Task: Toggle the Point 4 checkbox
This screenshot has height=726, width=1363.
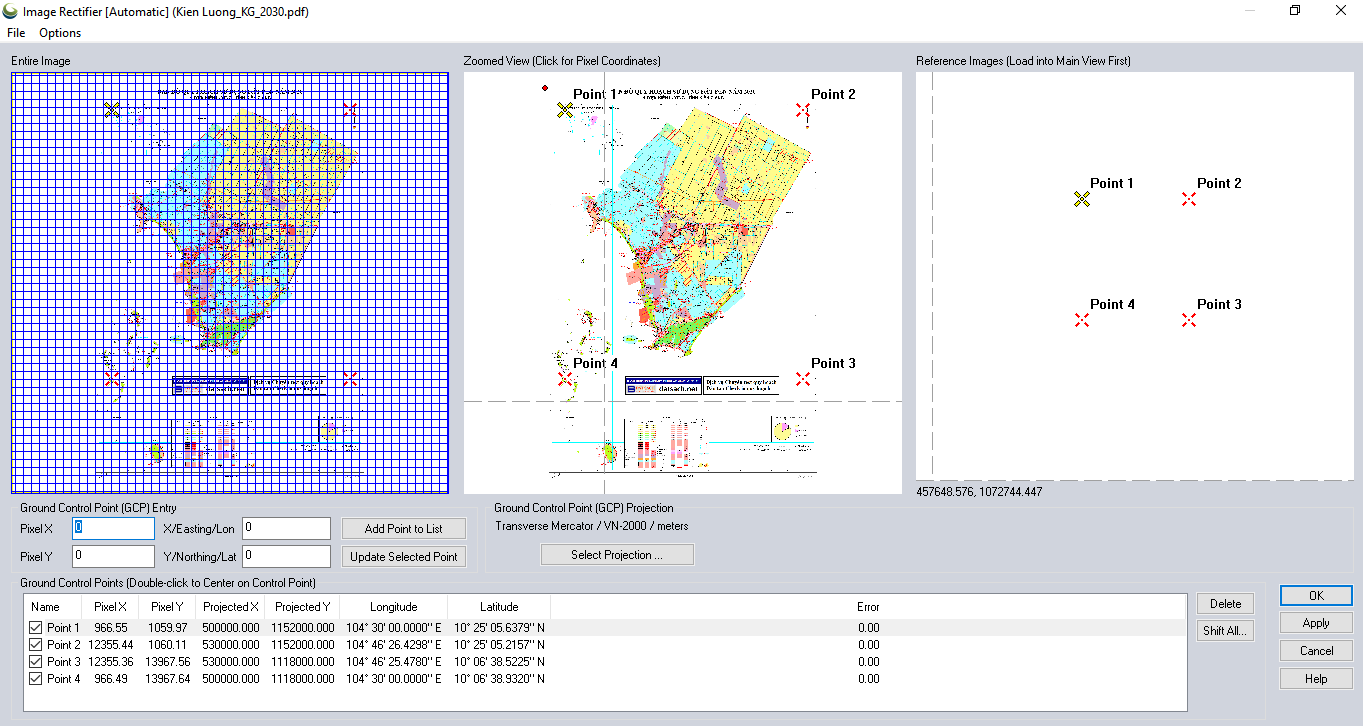Action: tap(37, 679)
